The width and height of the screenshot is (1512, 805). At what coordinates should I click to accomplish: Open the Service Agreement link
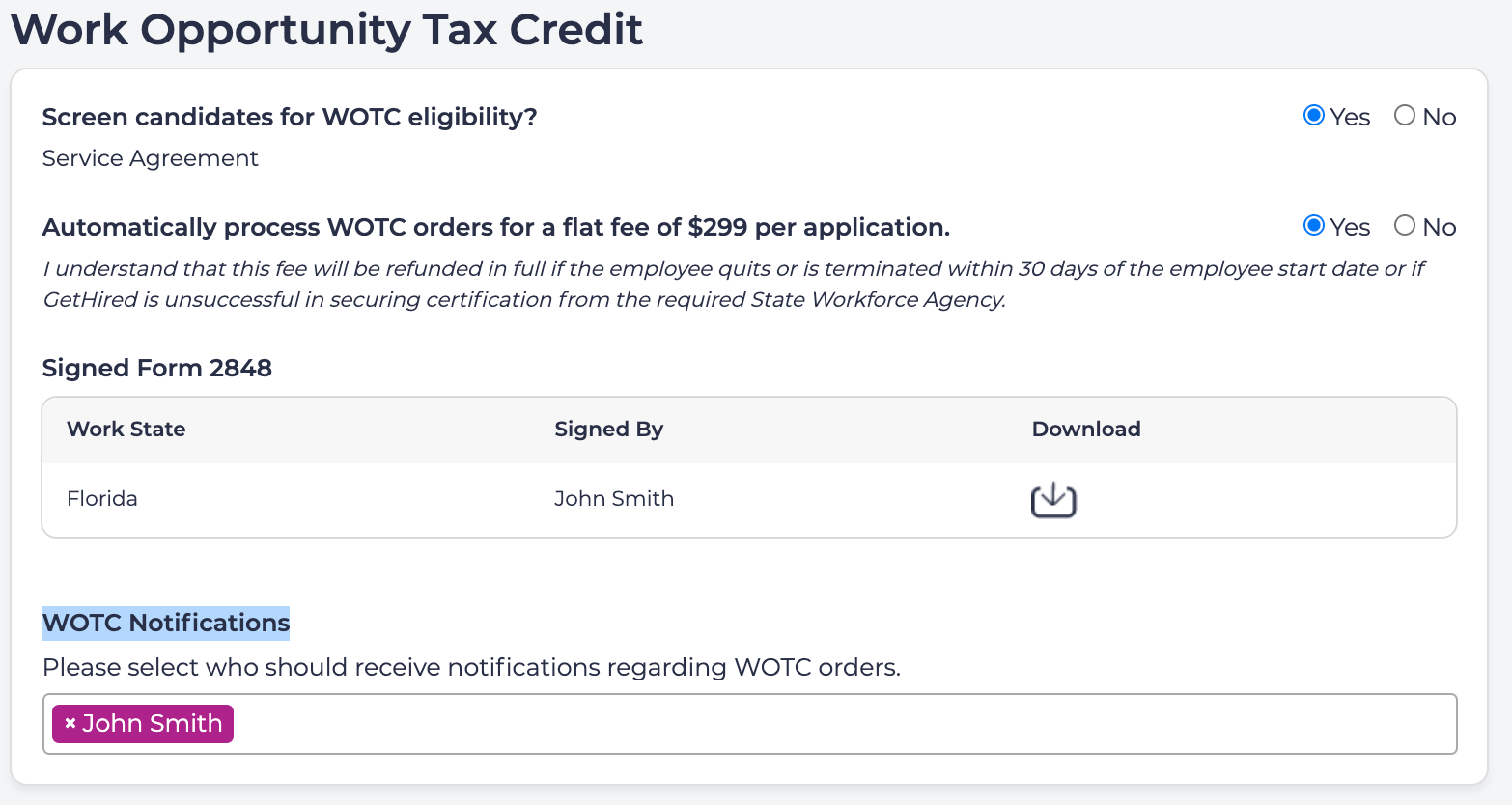coord(150,157)
